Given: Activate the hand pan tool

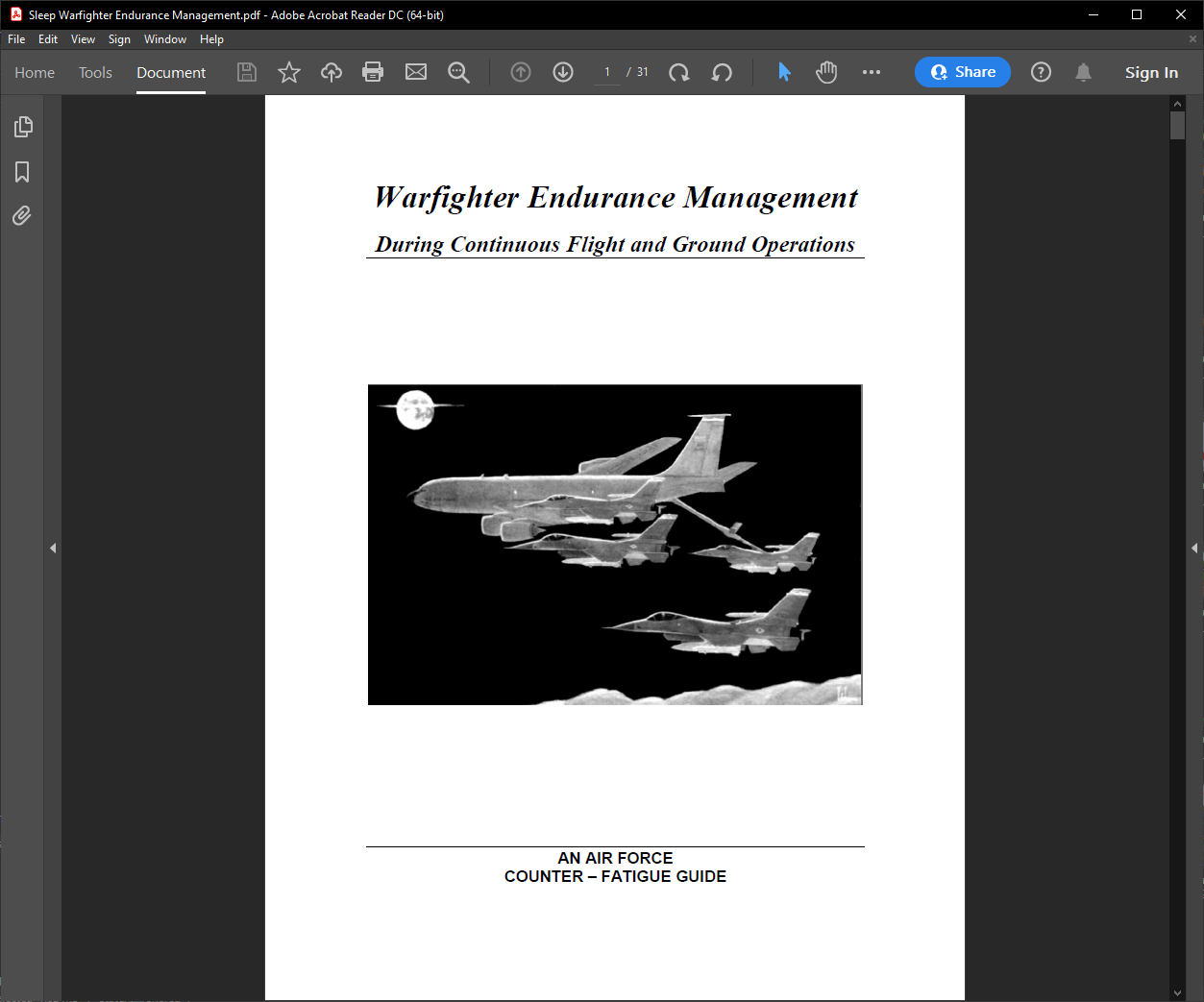Looking at the screenshot, I should click(826, 72).
